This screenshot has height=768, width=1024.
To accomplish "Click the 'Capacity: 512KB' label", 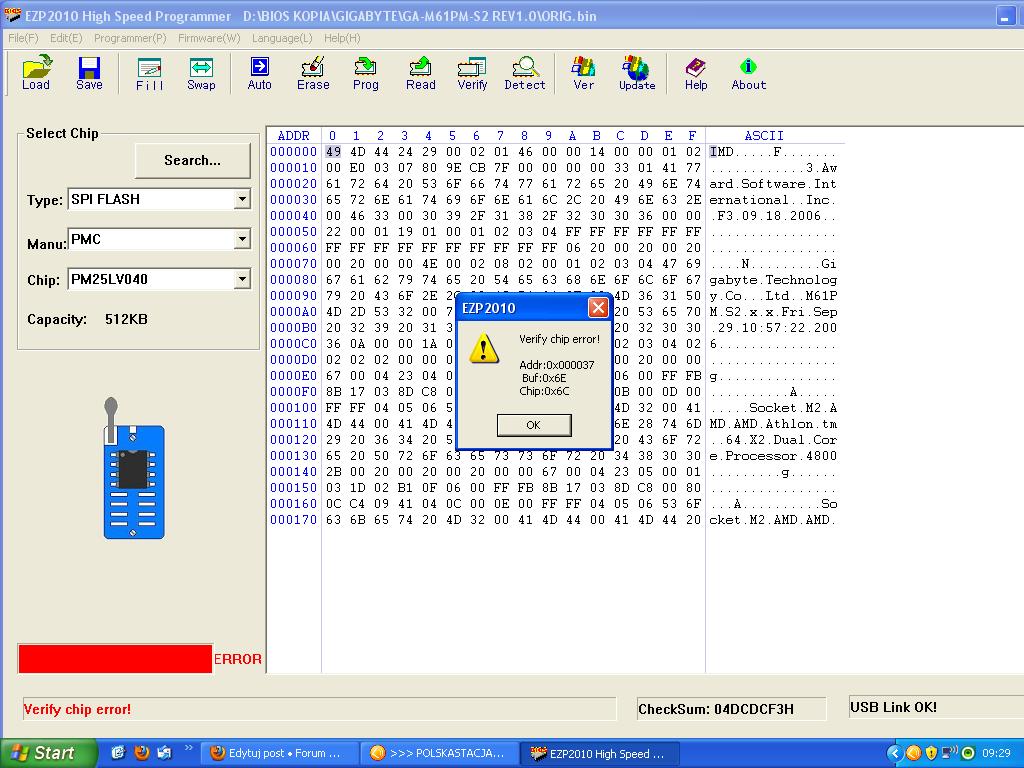I will point(88,319).
